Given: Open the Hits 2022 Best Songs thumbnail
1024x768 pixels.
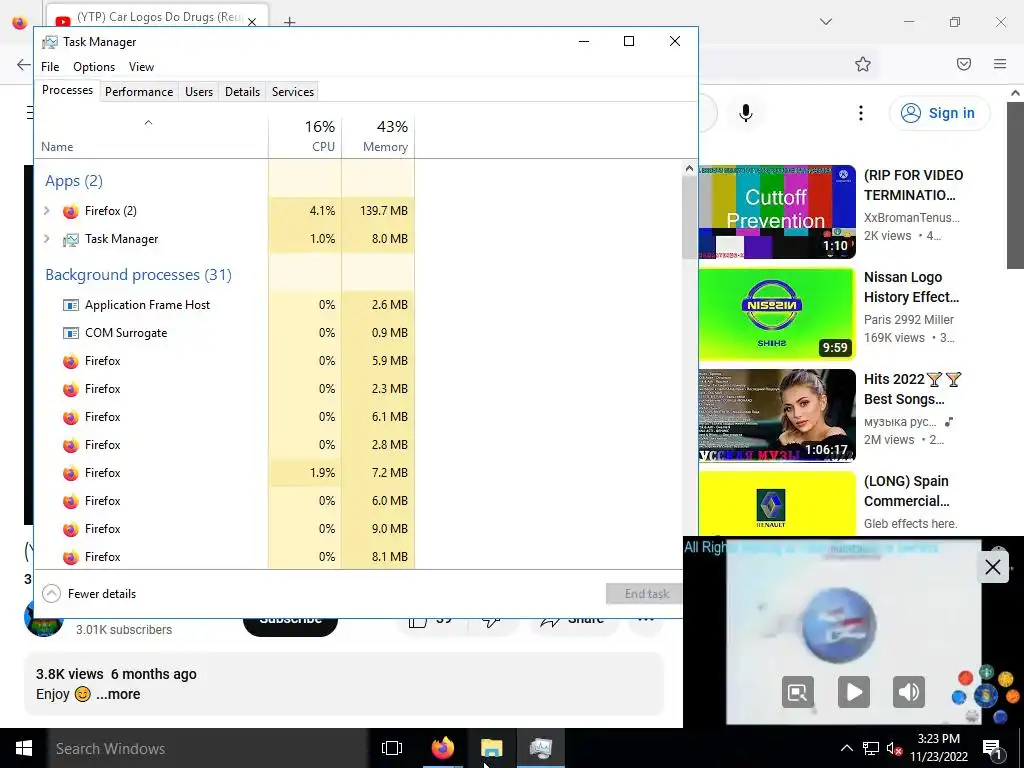Looking at the screenshot, I should [x=777, y=415].
